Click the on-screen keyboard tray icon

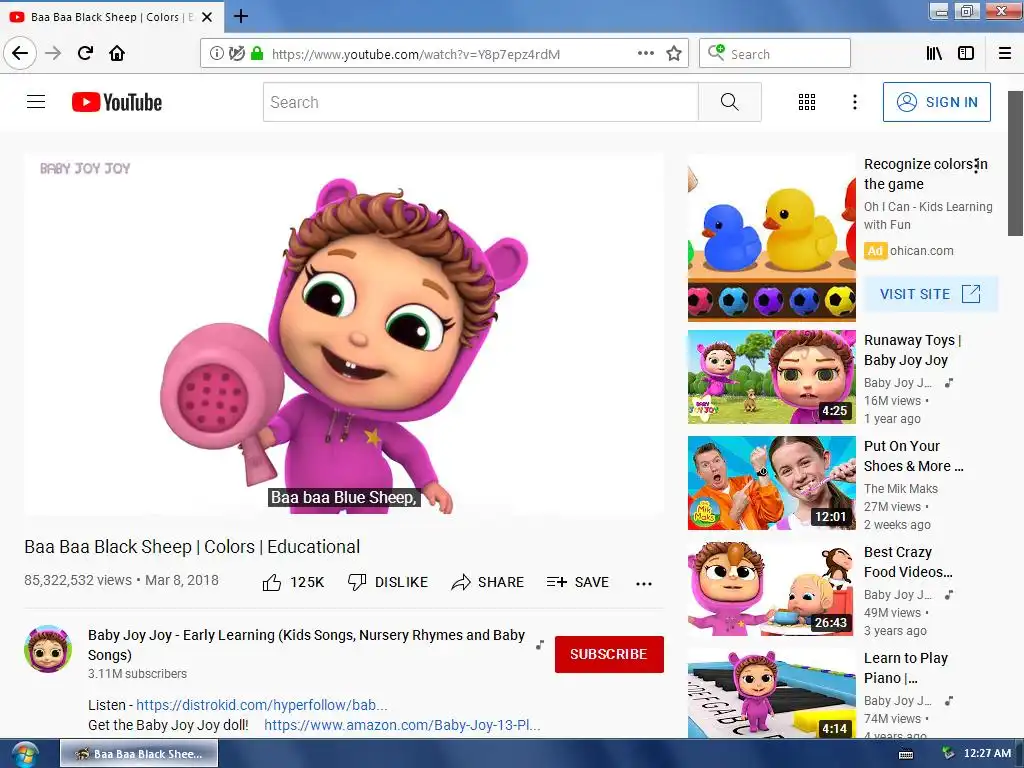click(906, 754)
